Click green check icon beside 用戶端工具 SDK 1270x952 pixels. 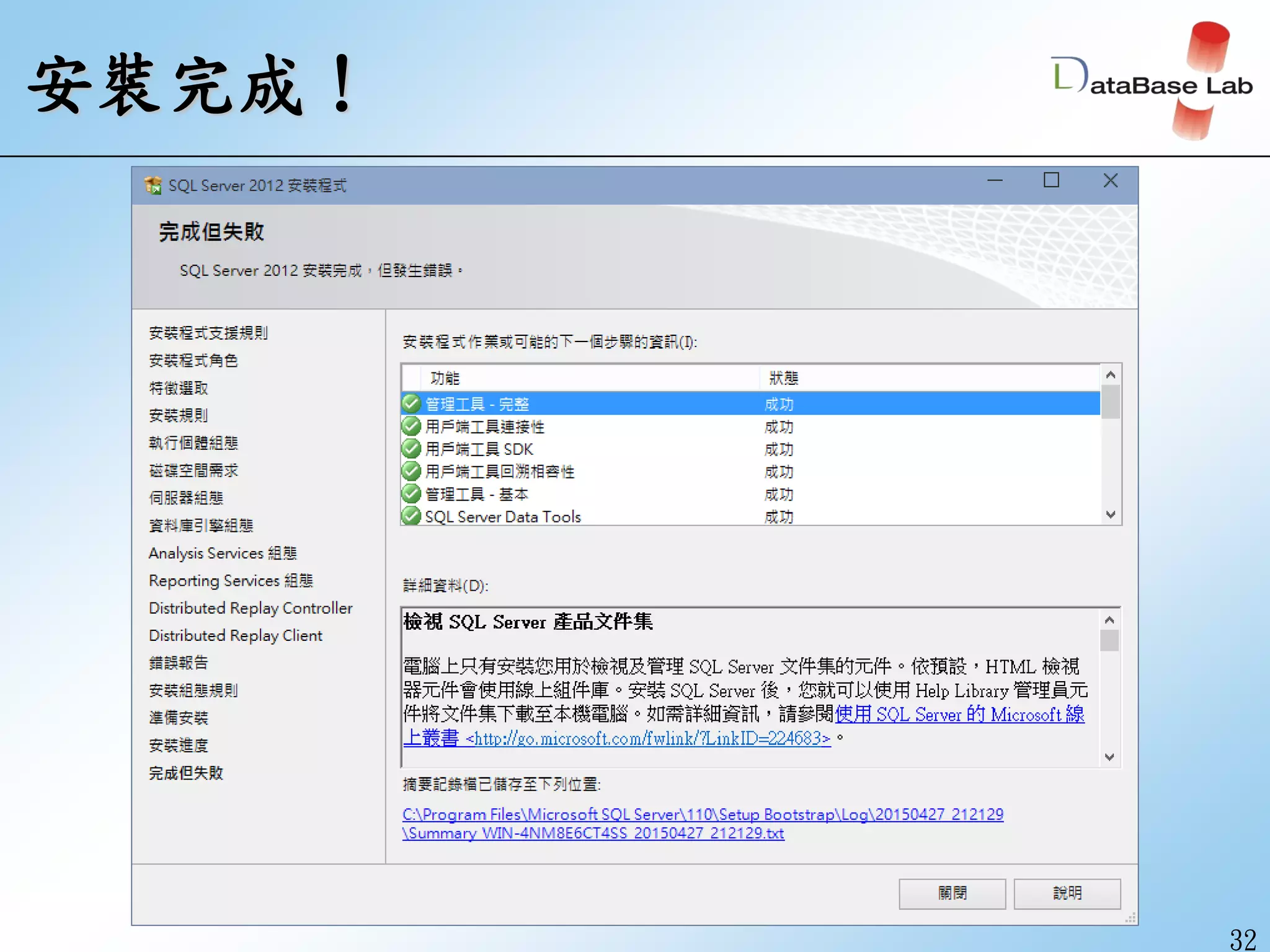point(411,449)
